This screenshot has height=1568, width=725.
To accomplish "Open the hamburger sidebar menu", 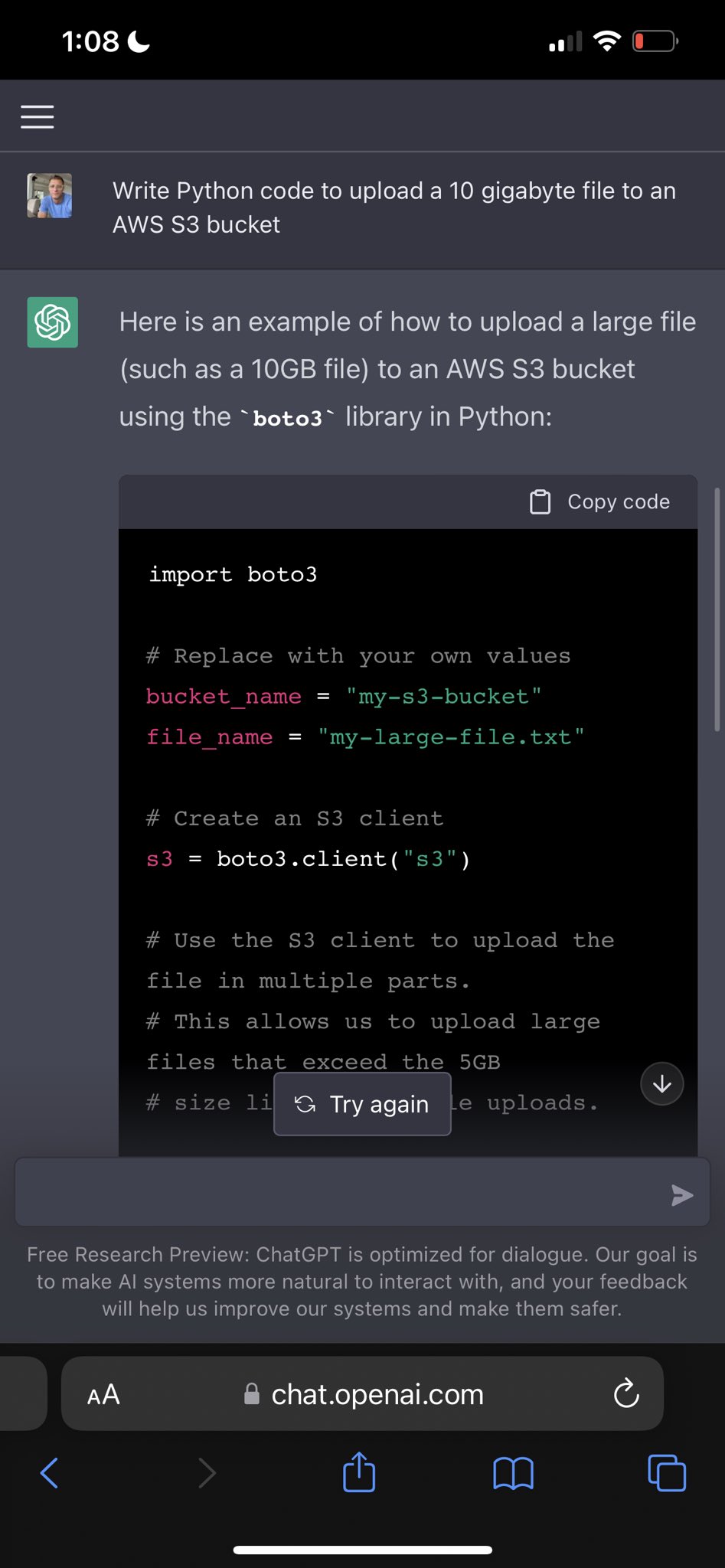I will click(37, 116).
